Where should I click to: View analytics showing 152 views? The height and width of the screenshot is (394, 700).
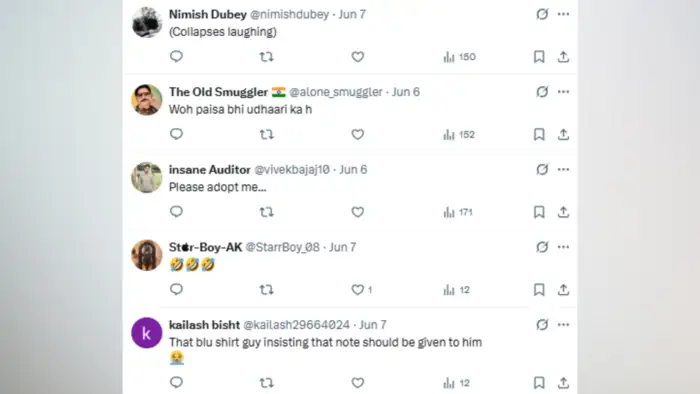coord(459,134)
